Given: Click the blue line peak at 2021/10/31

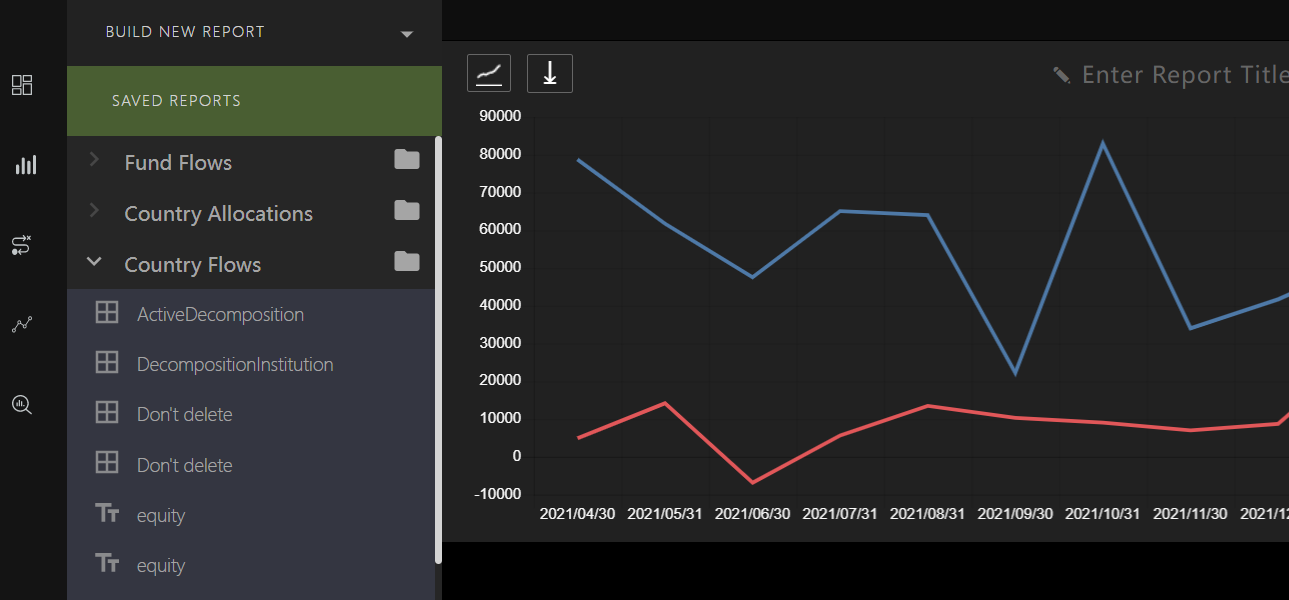Looking at the screenshot, I should coord(1102,142).
